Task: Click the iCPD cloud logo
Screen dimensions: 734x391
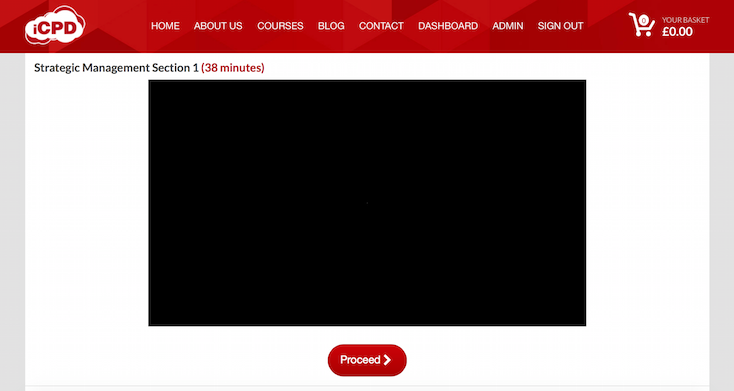Action: pyautogui.click(x=55, y=25)
